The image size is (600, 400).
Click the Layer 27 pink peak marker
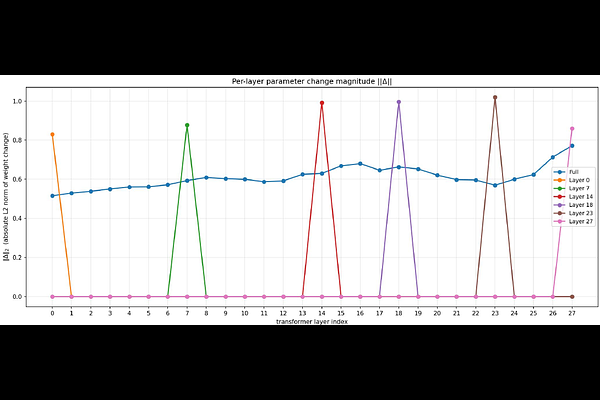572,129
